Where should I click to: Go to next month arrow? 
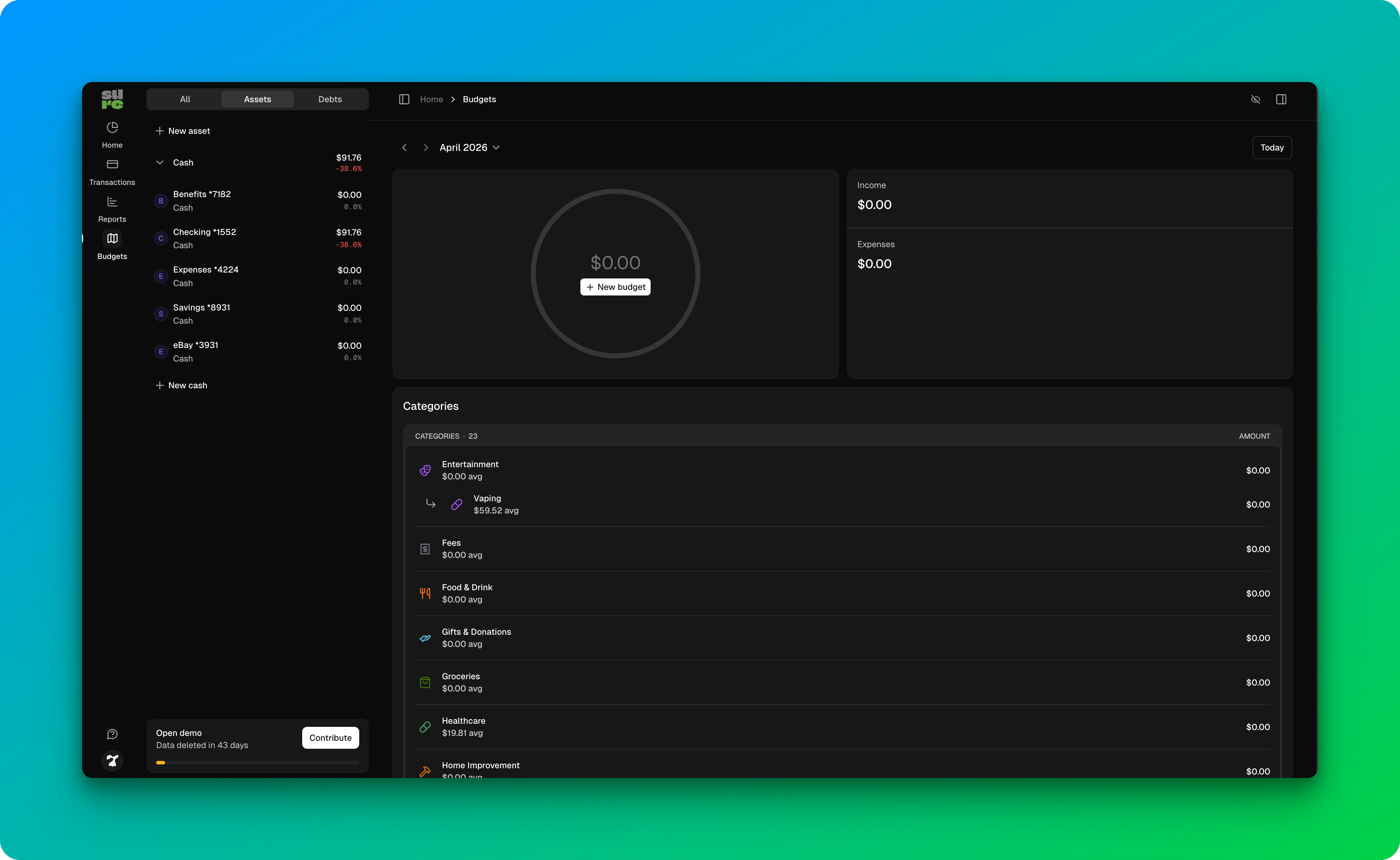[x=426, y=147]
